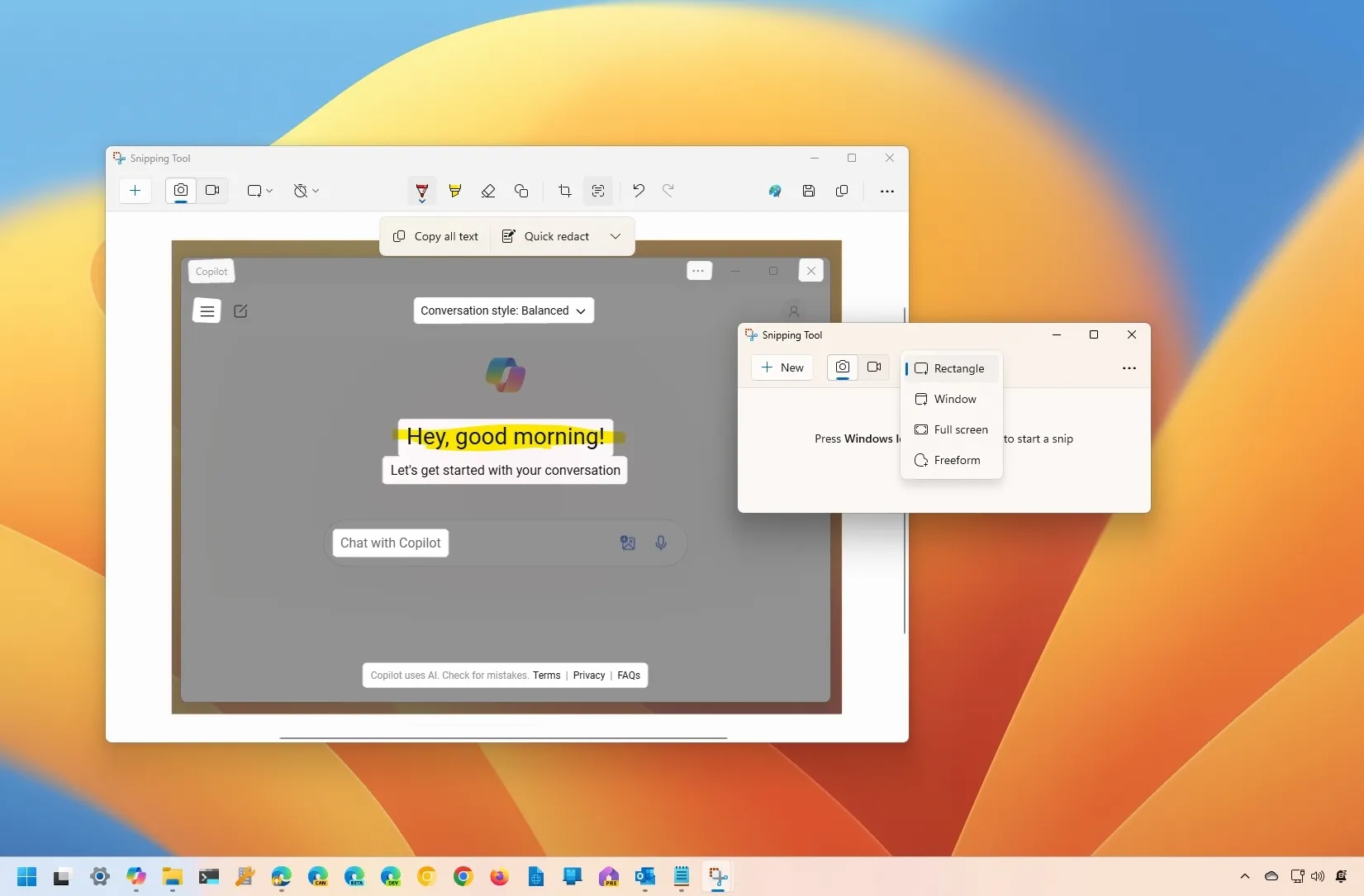Viewport: 1364px width, 896px height.
Task: Enable snapshot mode in the smaller Snipping Tool window
Action: point(842,367)
